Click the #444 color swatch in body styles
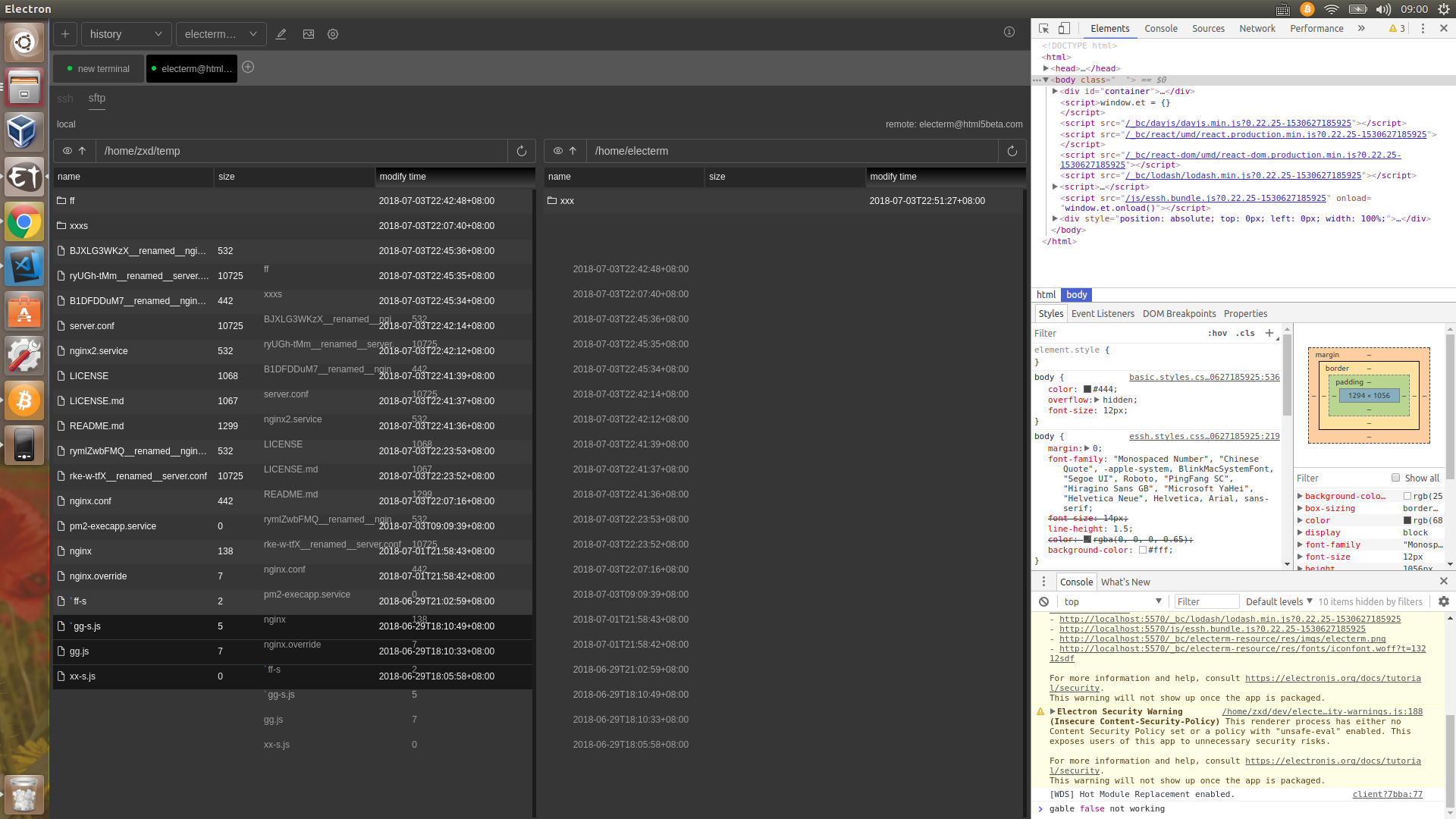 [1087, 389]
